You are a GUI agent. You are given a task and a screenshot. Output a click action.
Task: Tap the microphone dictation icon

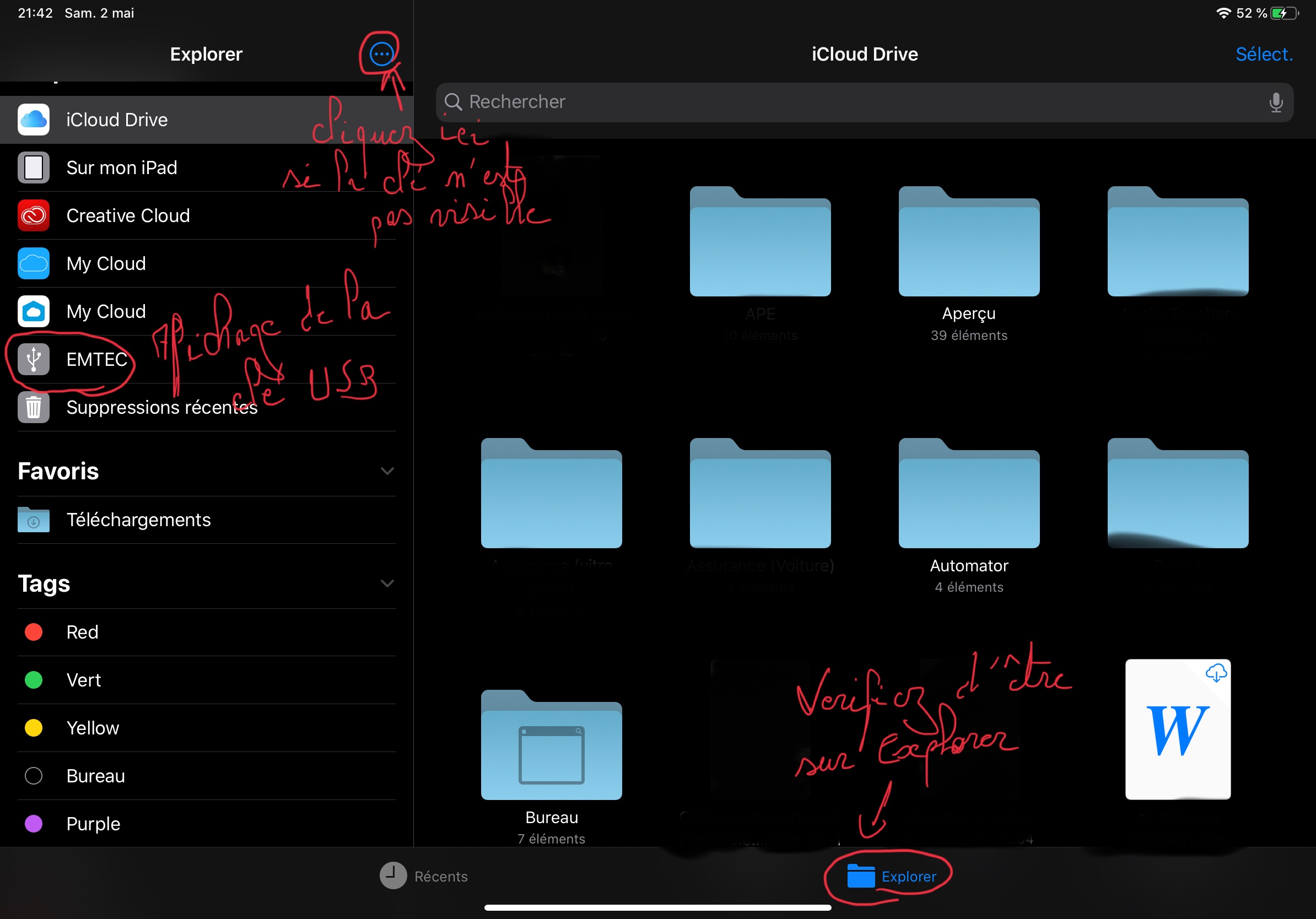click(x=1275, y=102)
